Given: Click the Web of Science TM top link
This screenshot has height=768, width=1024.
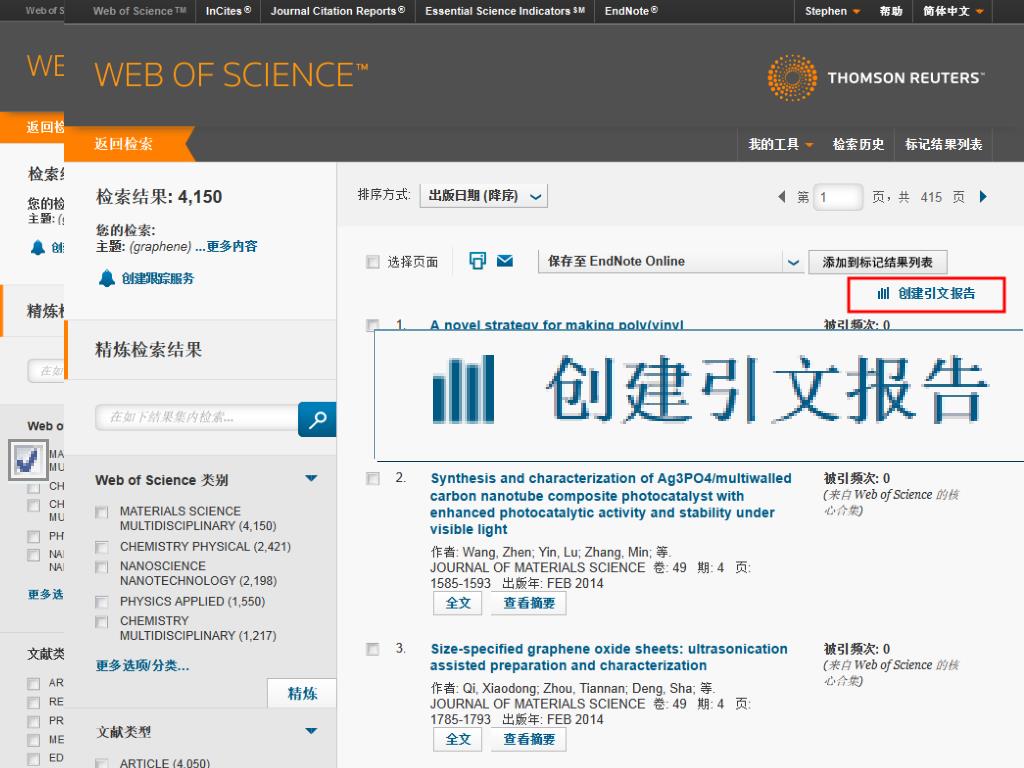Looking at the screenshot, I should coord(139,11).
